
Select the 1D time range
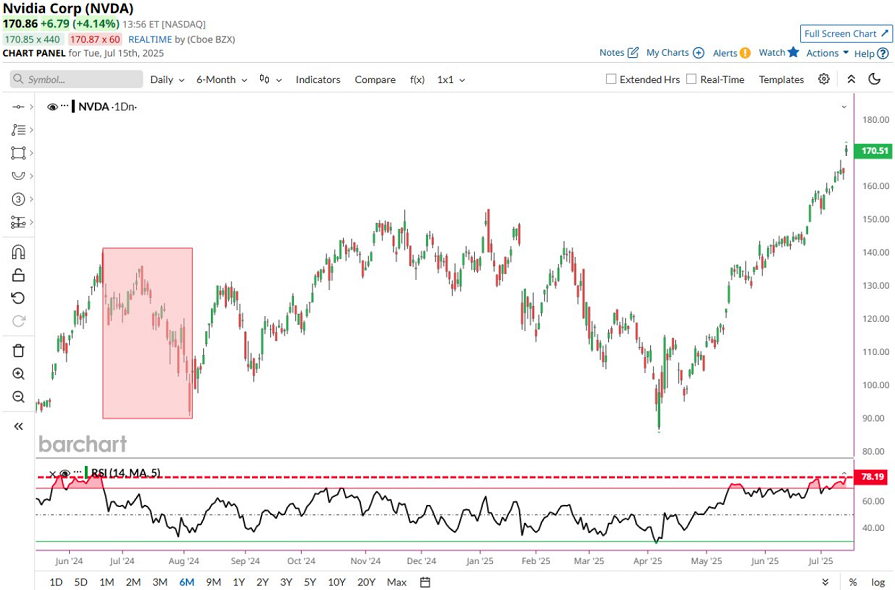56,582
